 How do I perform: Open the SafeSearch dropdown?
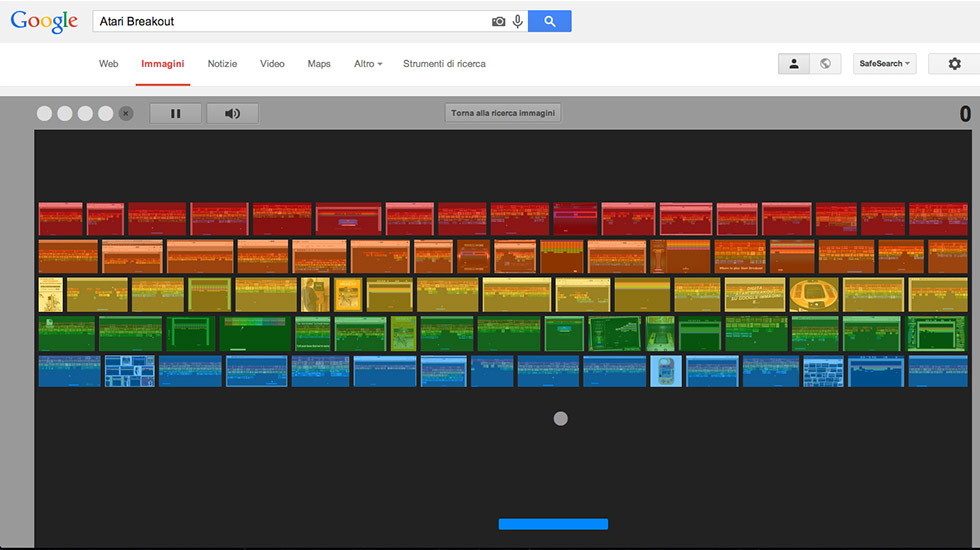pyautogui.click(x=884, y=64)
